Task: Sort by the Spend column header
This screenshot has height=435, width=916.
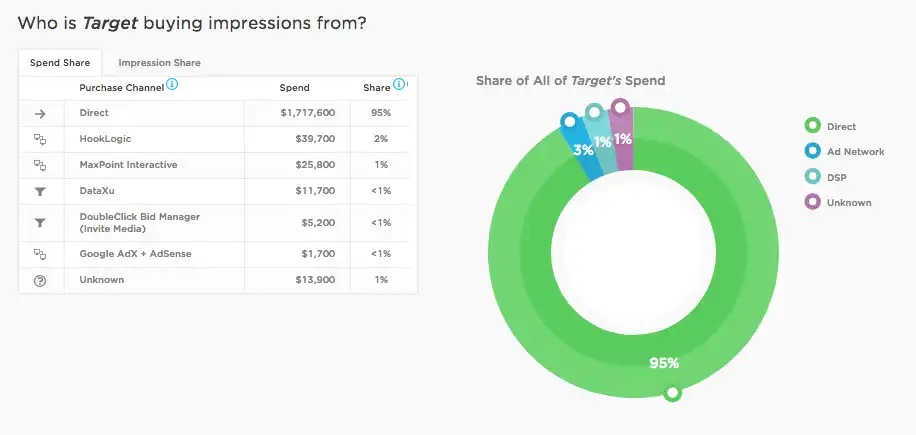Action: click(294, 88)
